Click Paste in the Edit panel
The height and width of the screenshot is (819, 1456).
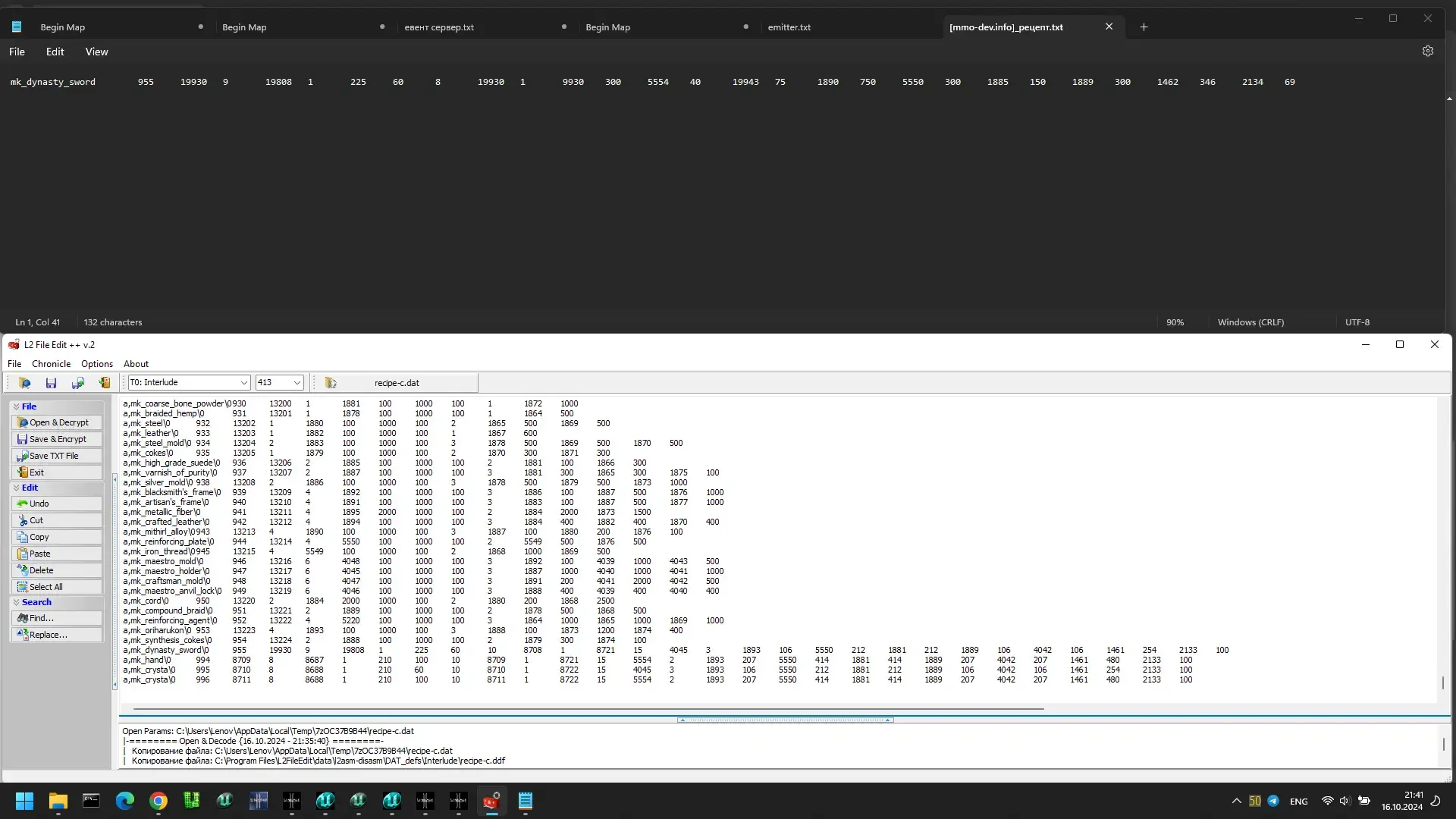57,554
